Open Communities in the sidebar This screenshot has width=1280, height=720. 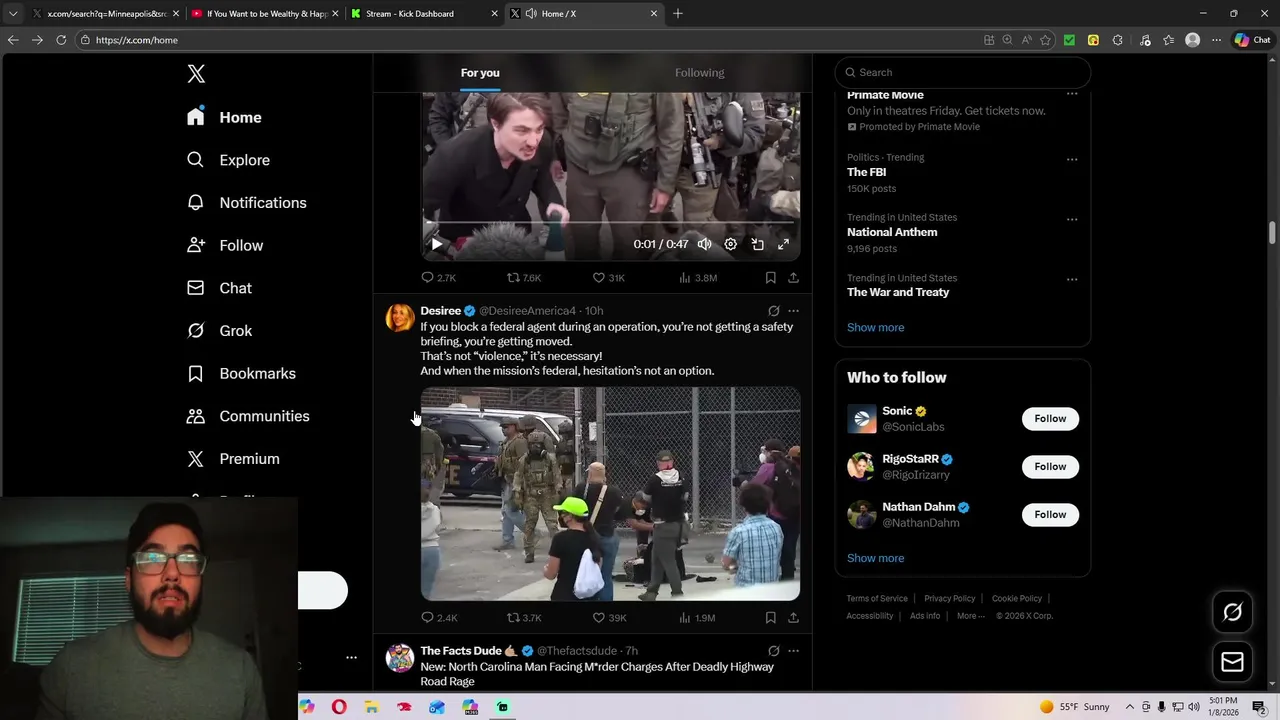[x=248, y=416]
